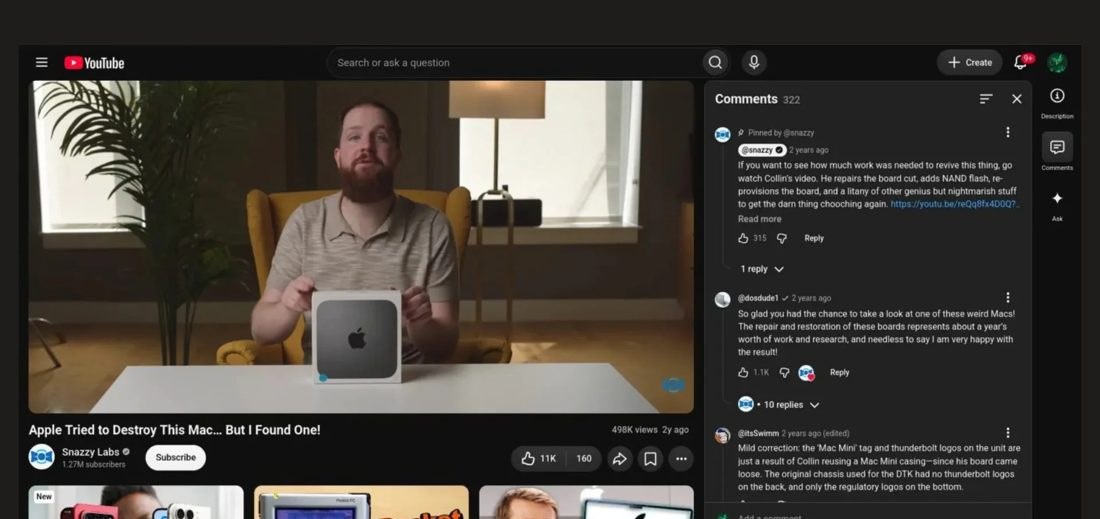This screenshot has height=519, width=1100.
Task: Click pinned comment timestamp 2 years ago
Action: pyautogui.click(x=808, y=150)
